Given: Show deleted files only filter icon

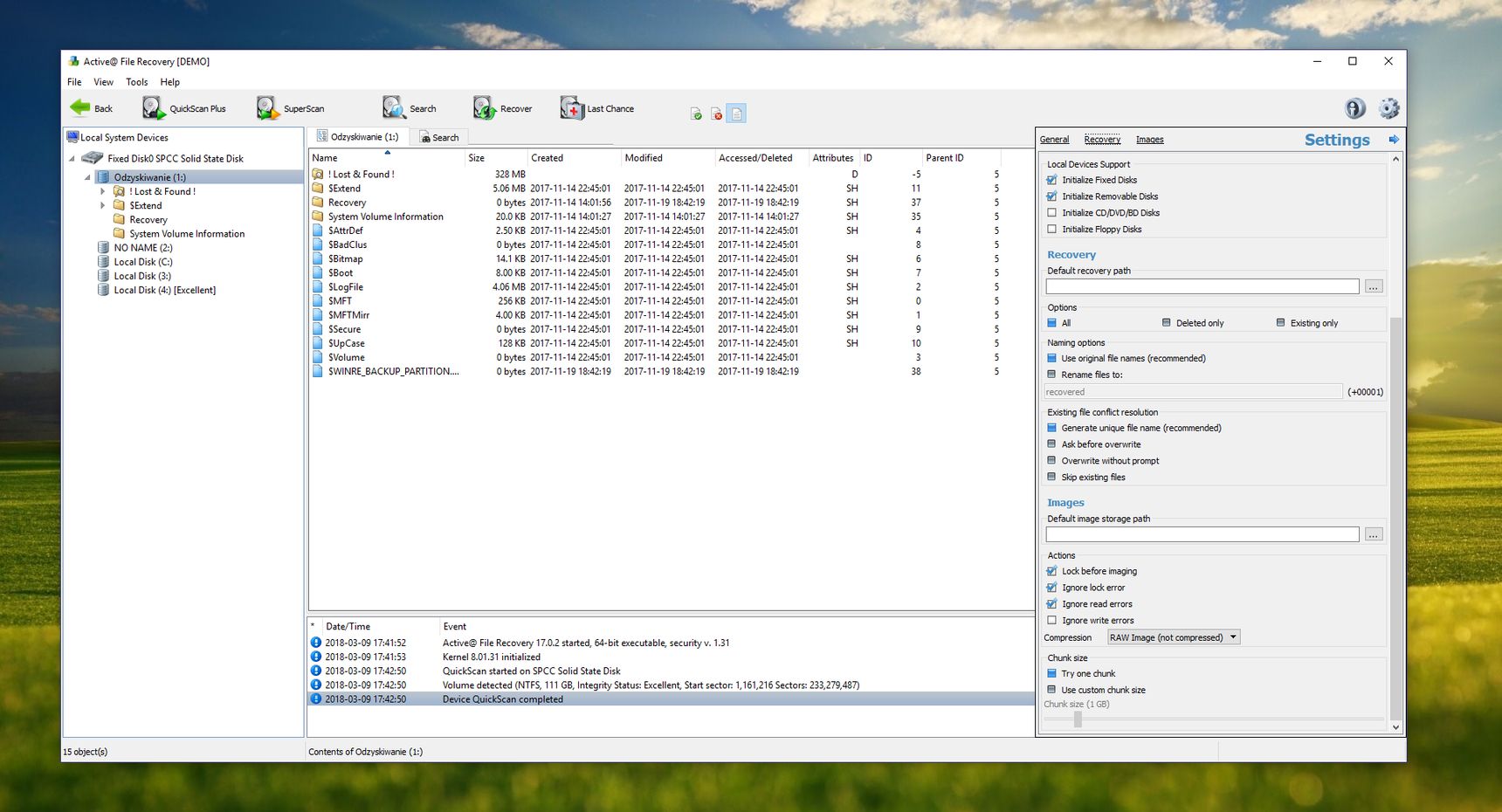Looking at the screenshot, I should click(716, 114).
